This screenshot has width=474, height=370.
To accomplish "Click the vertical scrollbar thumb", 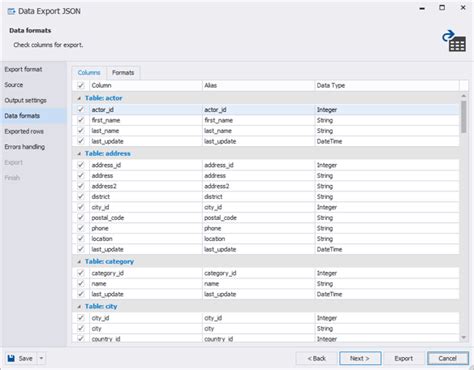I will point(464,117).
